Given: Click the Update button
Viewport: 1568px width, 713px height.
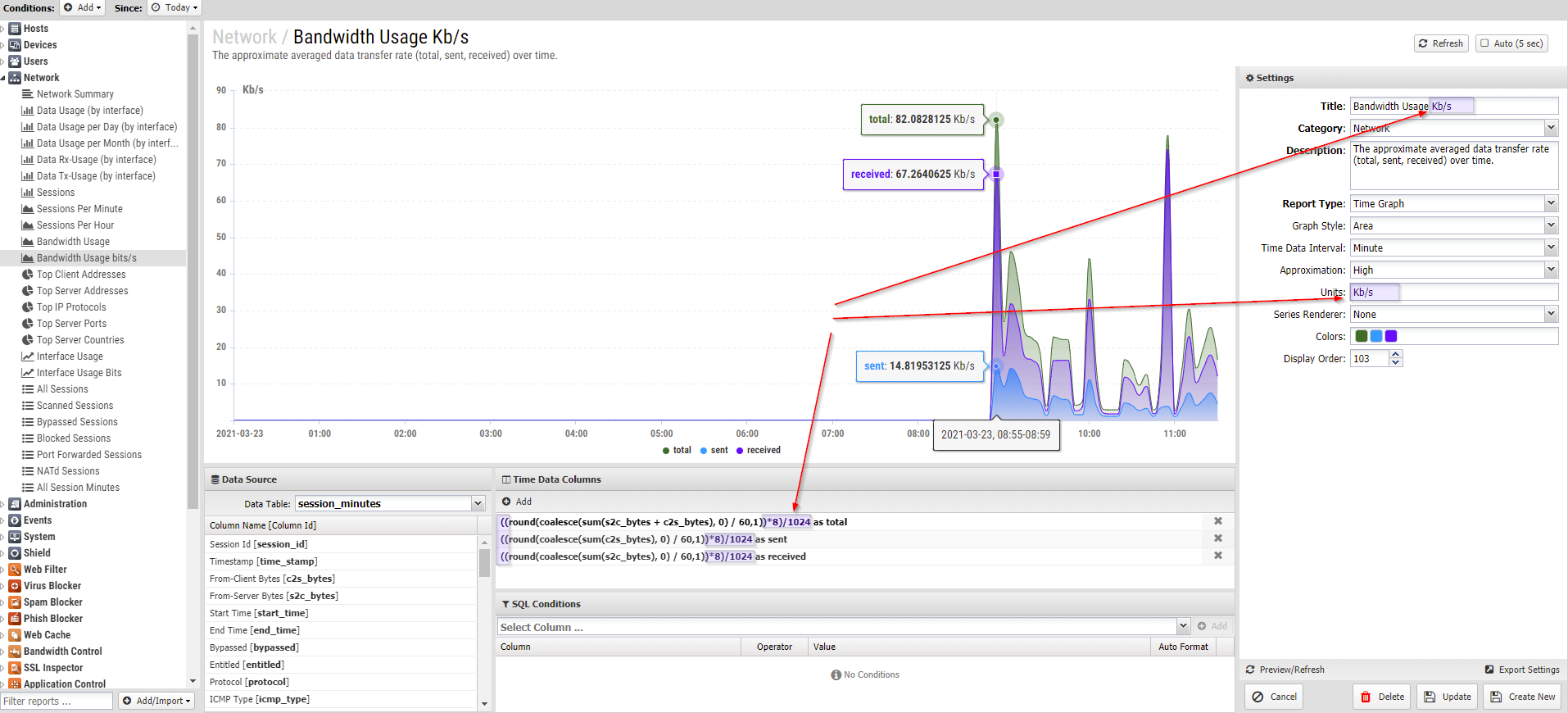Looking at the screenshot, I should click(1448, 697).
